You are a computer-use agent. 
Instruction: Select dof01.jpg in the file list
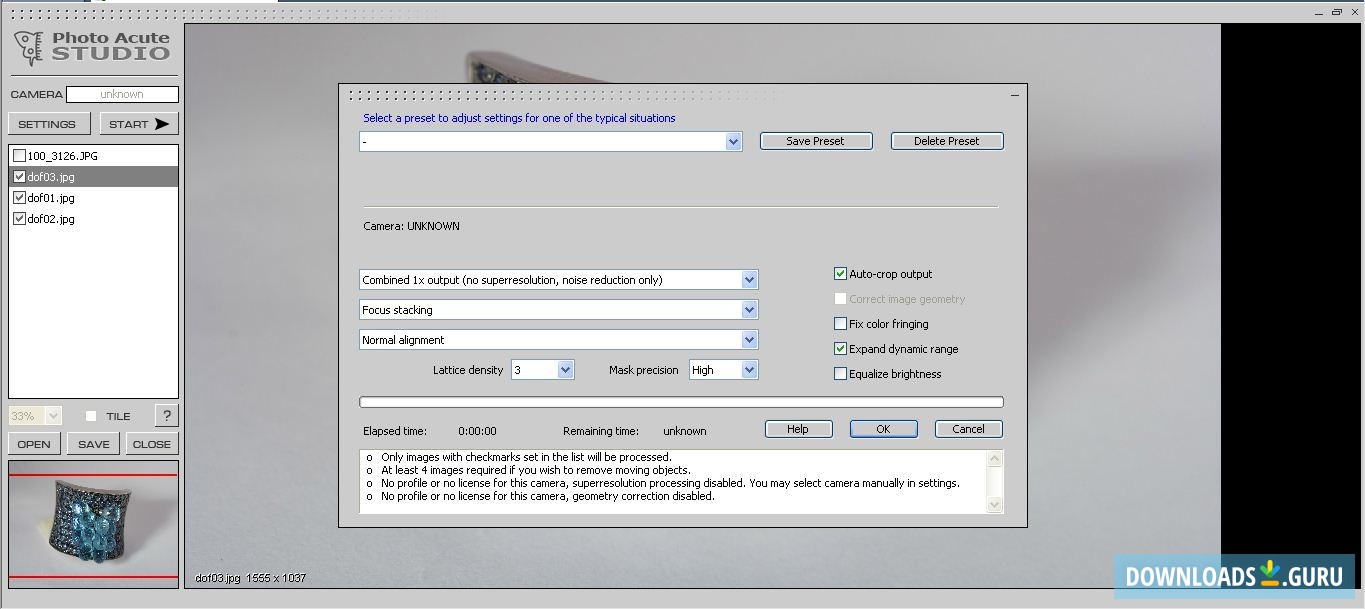point(51,198)
